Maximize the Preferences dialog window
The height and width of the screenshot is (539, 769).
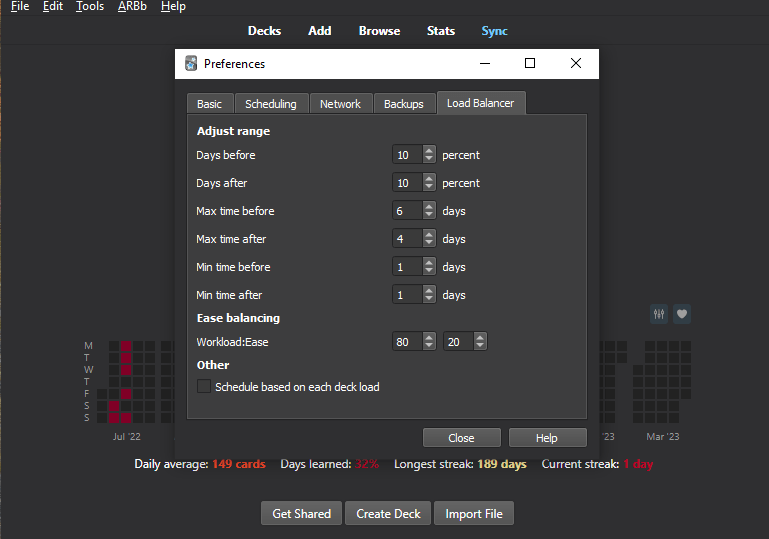coord(530,63)
